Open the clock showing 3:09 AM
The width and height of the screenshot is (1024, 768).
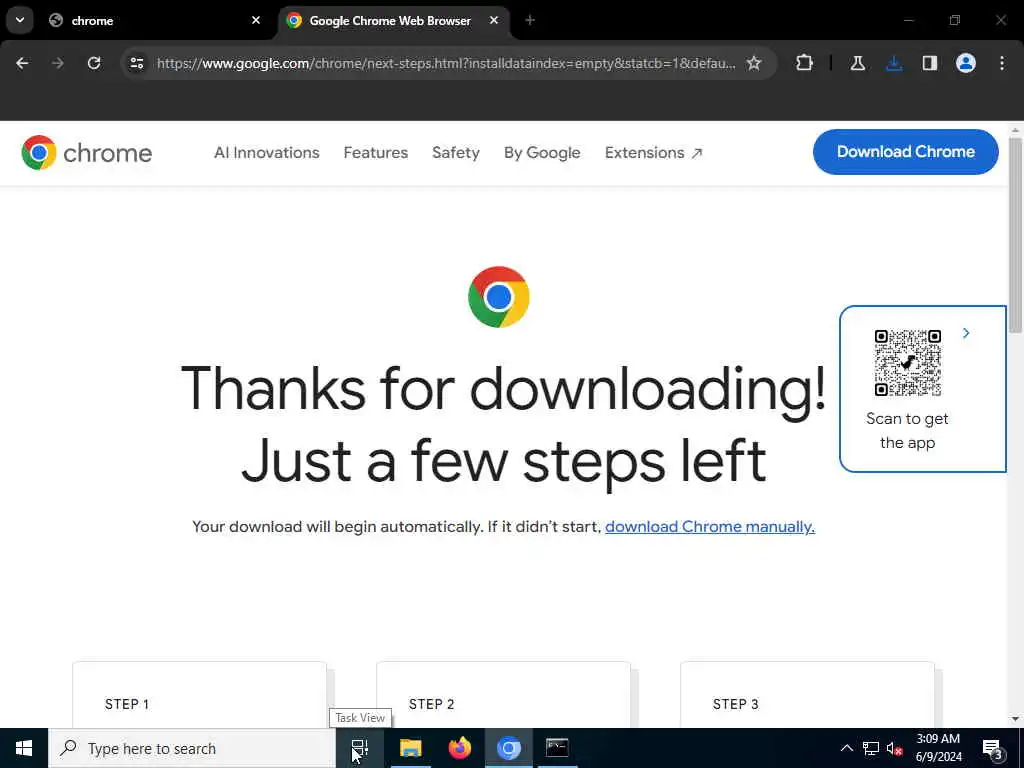[938, 748]
